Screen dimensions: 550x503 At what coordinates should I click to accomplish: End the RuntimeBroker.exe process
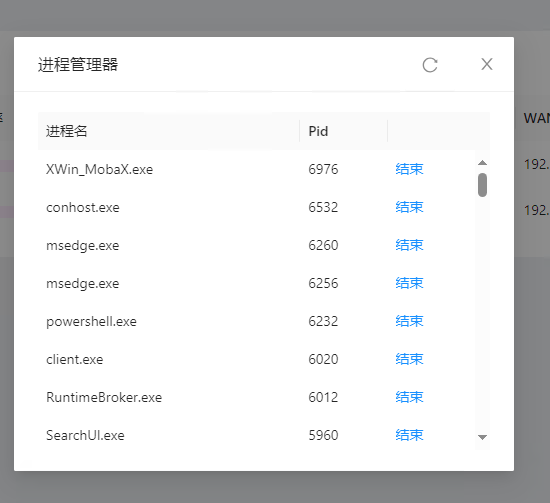409,397
